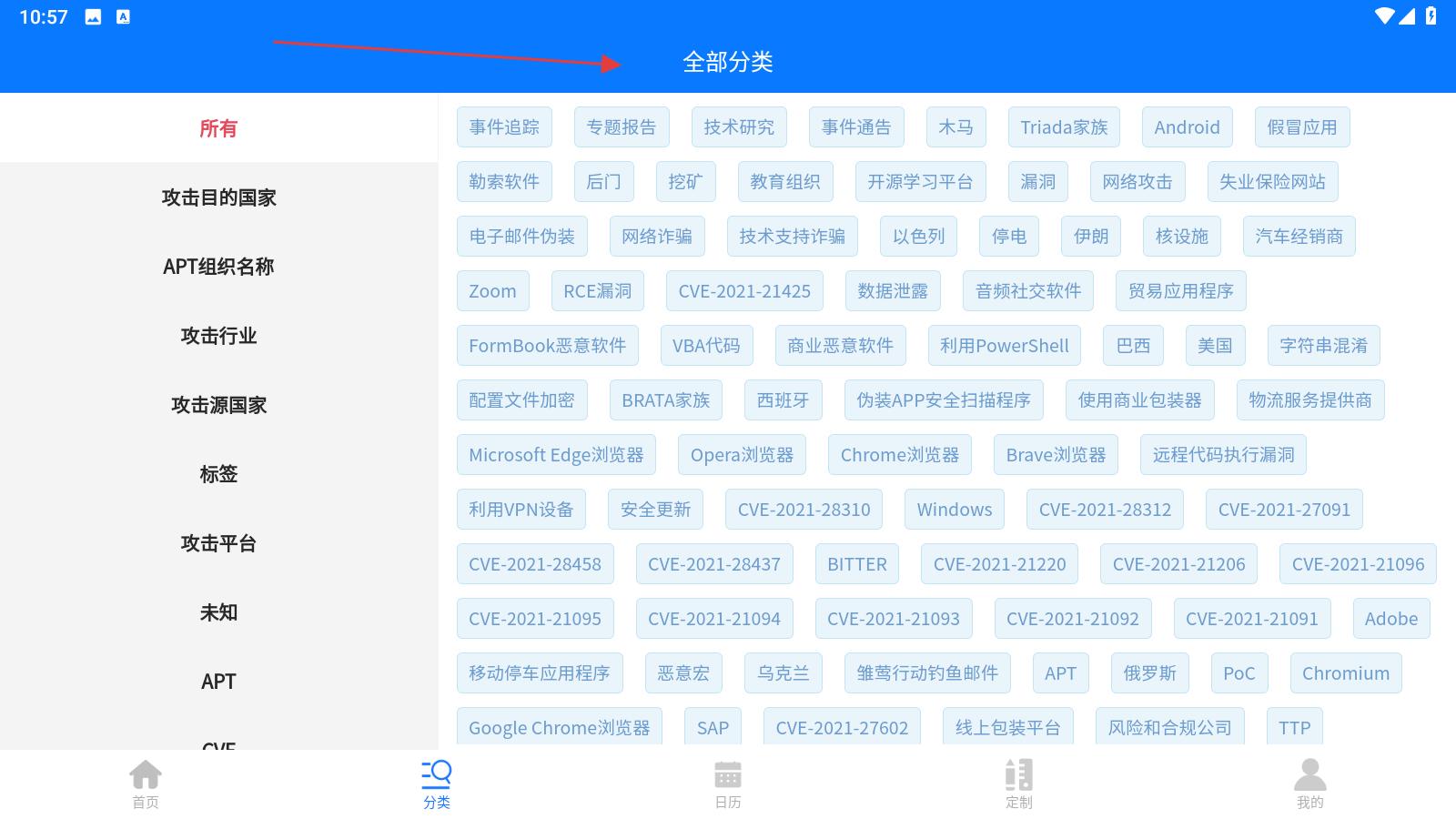
Task: Tap the 汽车经销商 tag
Action: (x=1299, y=237)
